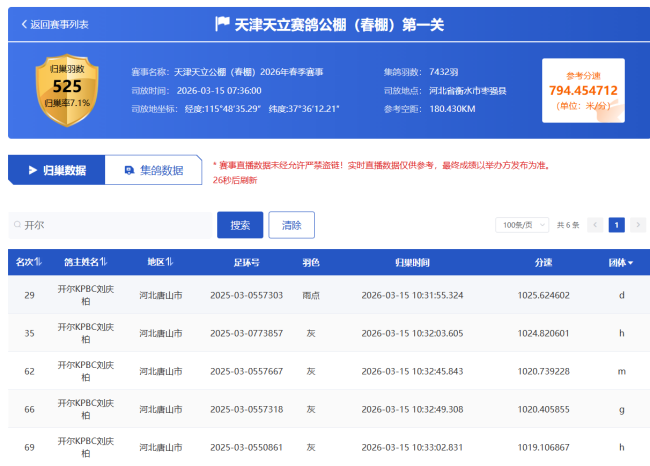Viewport: 650px width, 466px height.
Task: Open the 100条/页 page size dropdown
Action: (521, 225)
